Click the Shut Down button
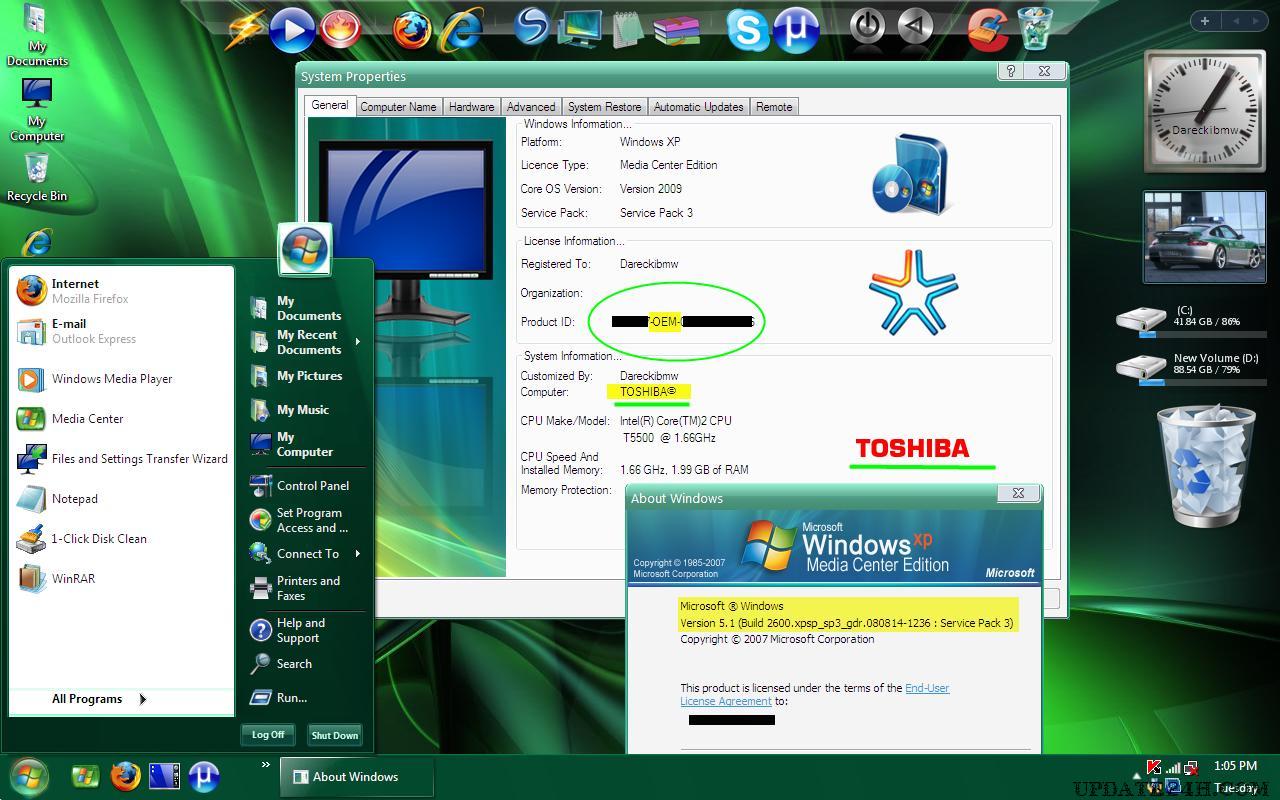 click(334, 735)
